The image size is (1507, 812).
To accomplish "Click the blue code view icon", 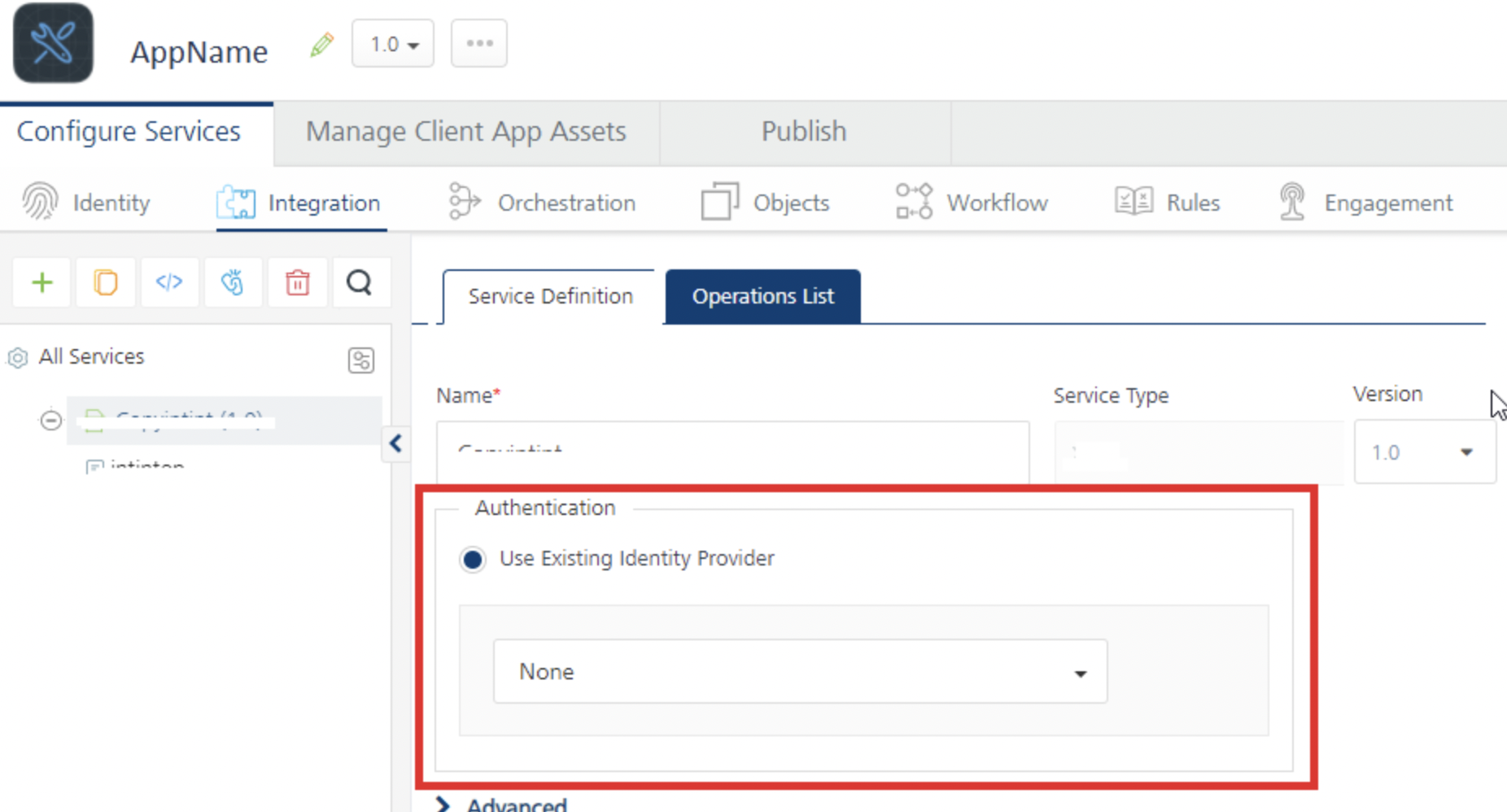I will pos(169,282).
